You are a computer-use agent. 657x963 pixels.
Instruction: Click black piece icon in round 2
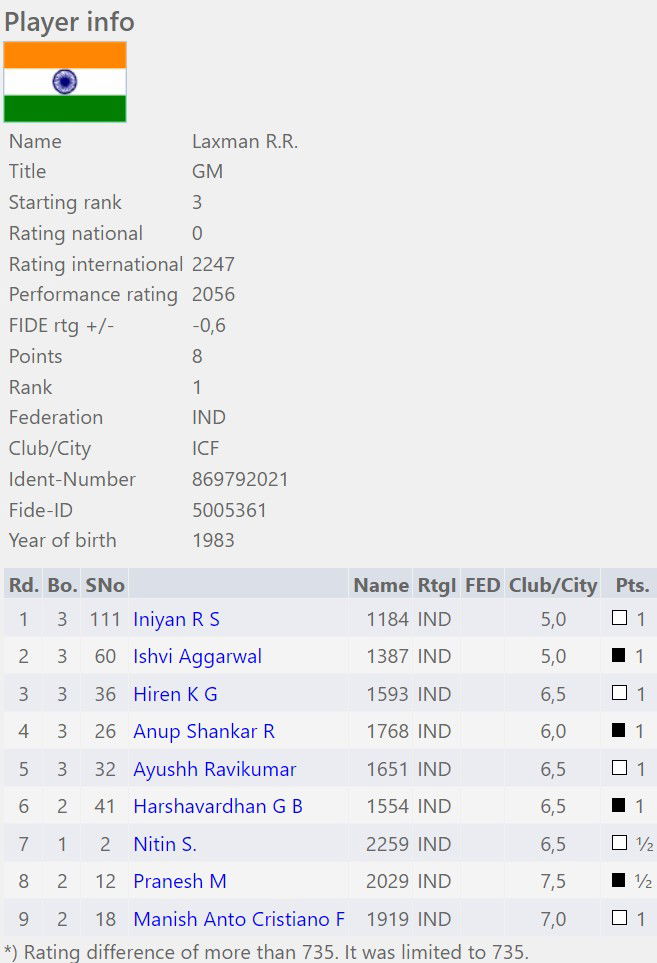[619, 656]
